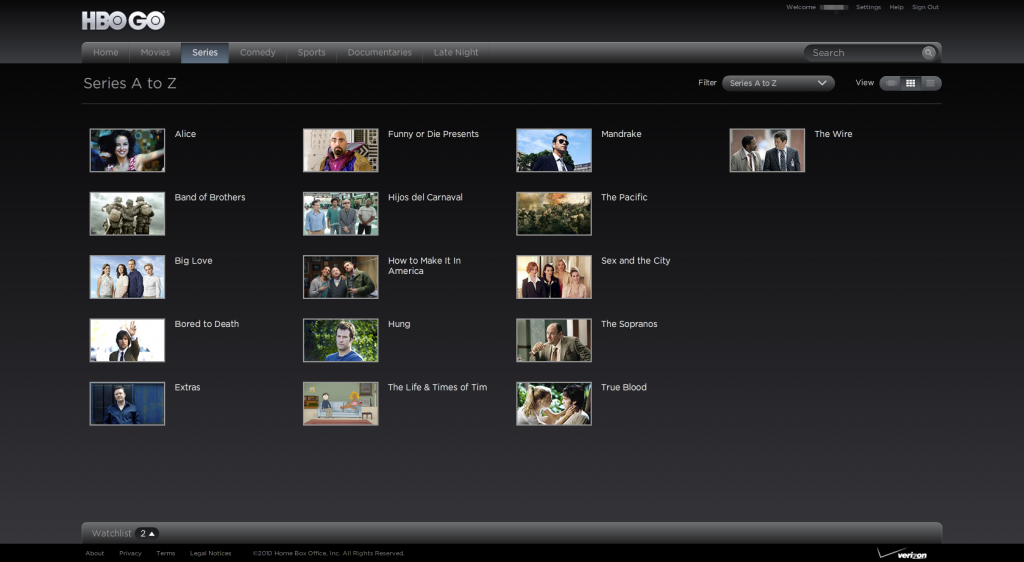This screenshot has width=1024, height=562.
Task: Click the Verizon logo
Action: [x=902, y=554]
